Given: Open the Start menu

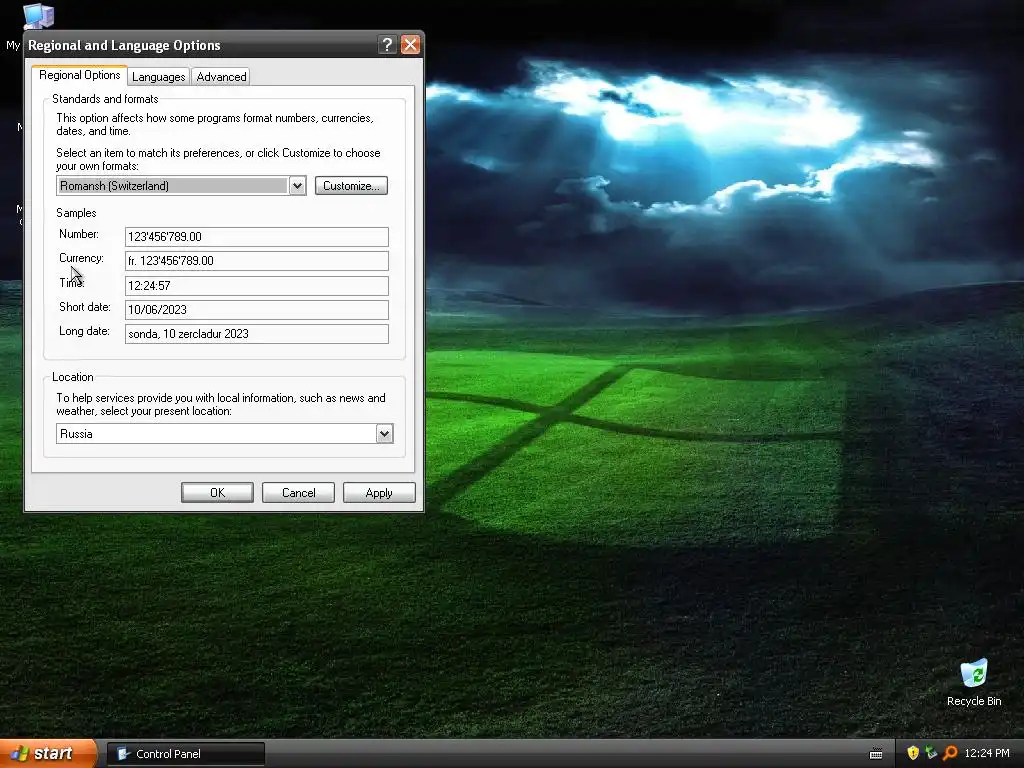Looking at the screenshot, I should click(48, 754).
